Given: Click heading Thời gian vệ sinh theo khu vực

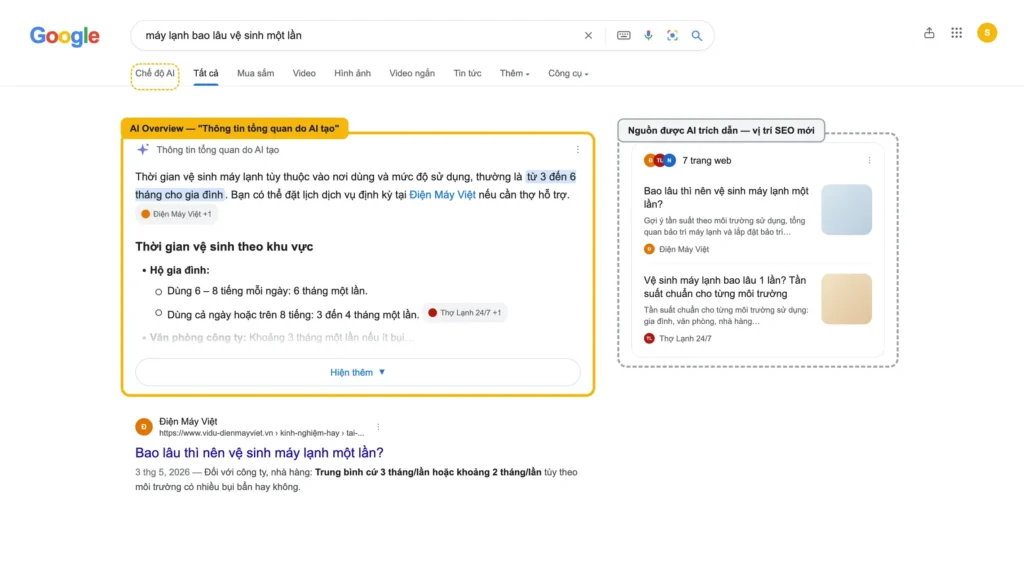Looking at the screenshot, I should [x=224, y=247].
